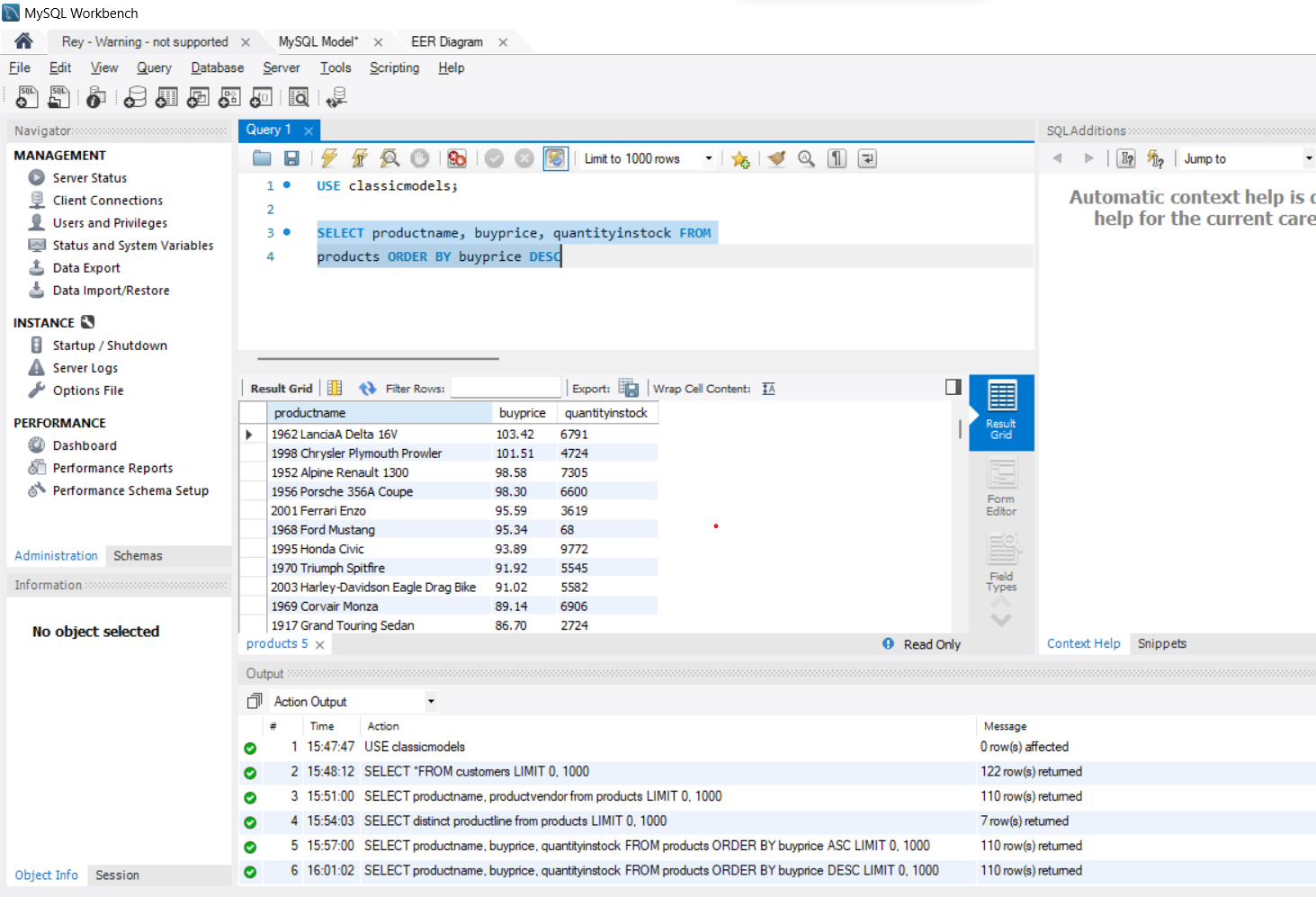Export the recordset to a file
The height and width of the screenshot is (897, 1316).
coord(629,388)
